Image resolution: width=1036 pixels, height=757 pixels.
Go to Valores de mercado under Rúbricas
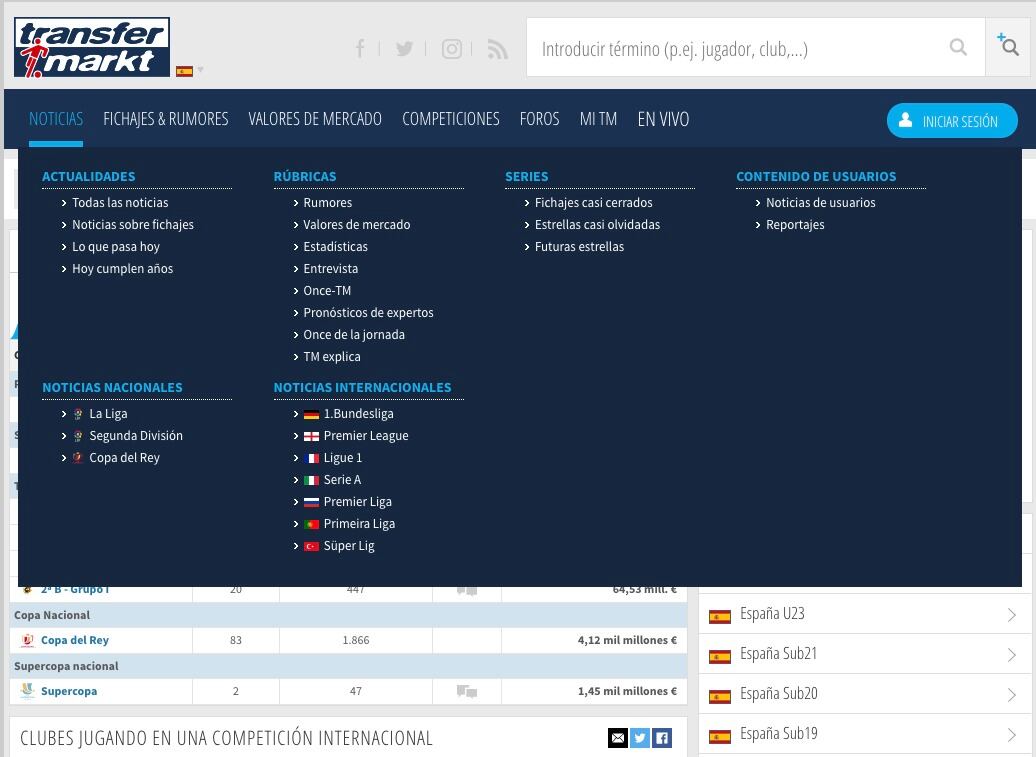tap(356, 225)
